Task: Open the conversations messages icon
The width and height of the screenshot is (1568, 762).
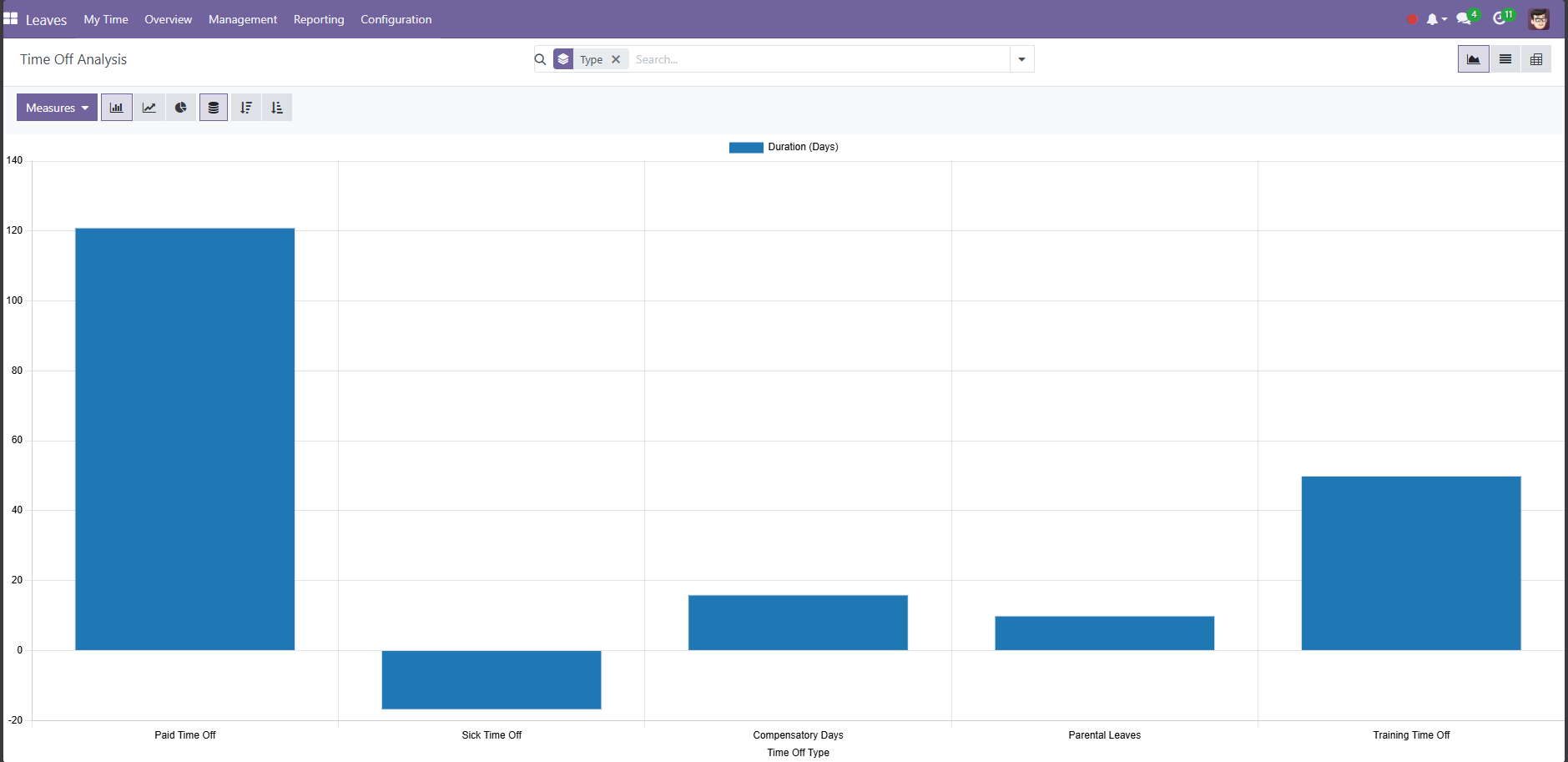Action: tap(1464, 18)
